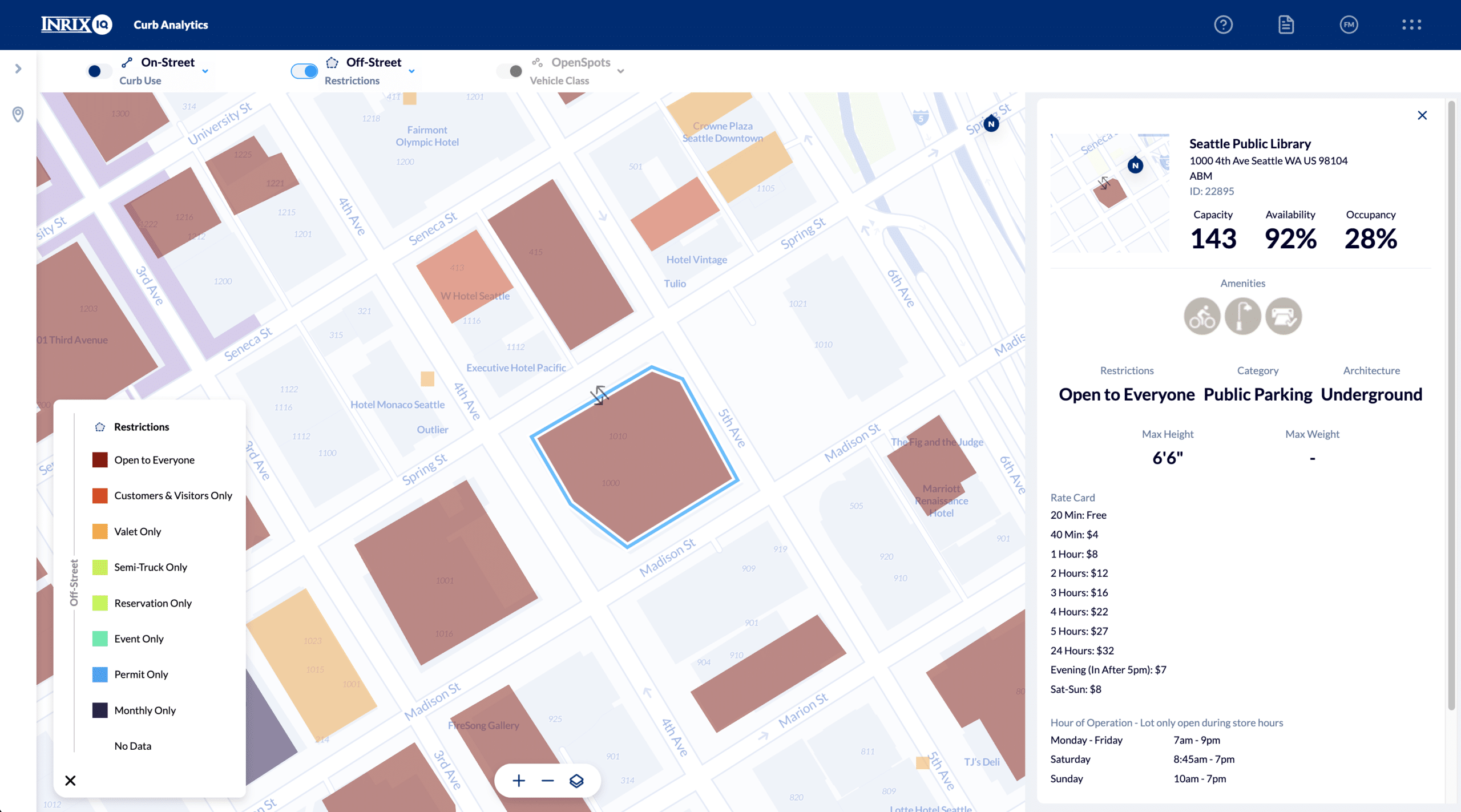
Task: Click the N marker in the panel mini-map
Action: tap(1135, 165)
